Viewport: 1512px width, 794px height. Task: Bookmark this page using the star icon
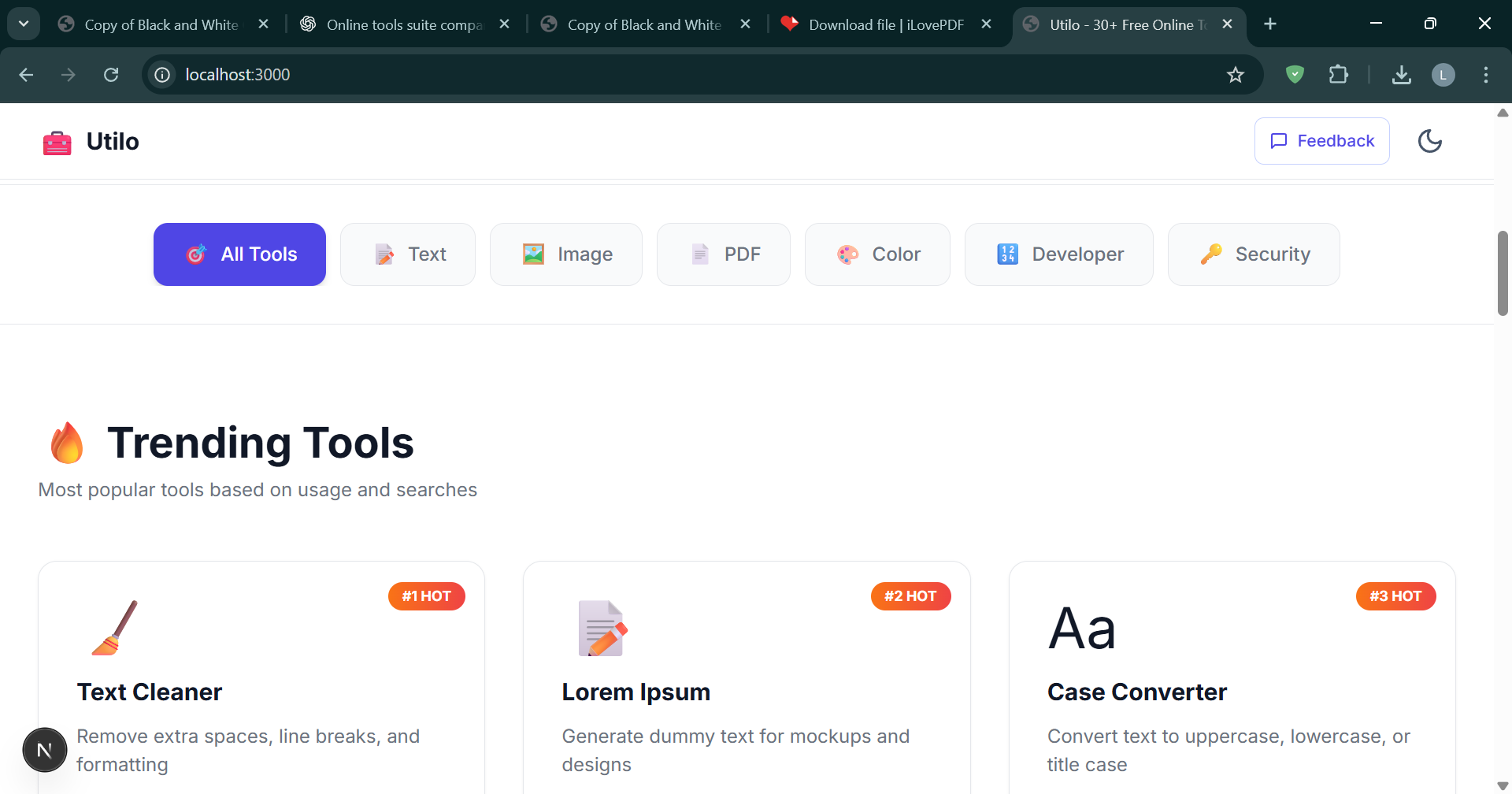pos(1236,75)
